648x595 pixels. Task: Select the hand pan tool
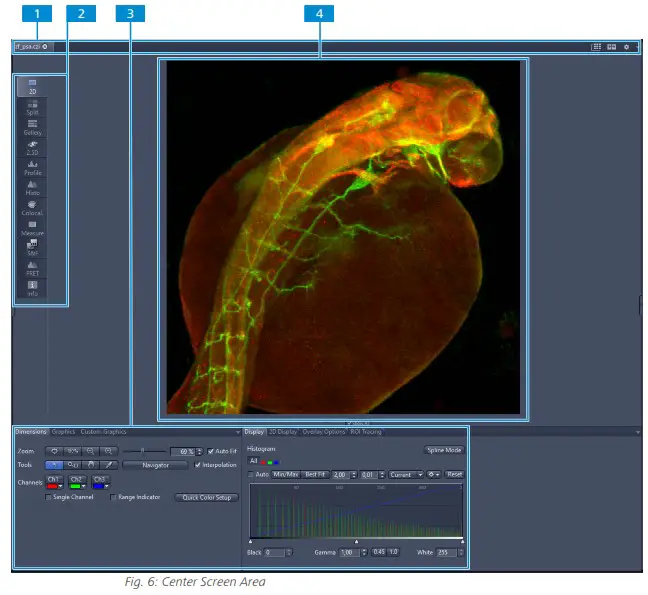(x=91, y=465)
